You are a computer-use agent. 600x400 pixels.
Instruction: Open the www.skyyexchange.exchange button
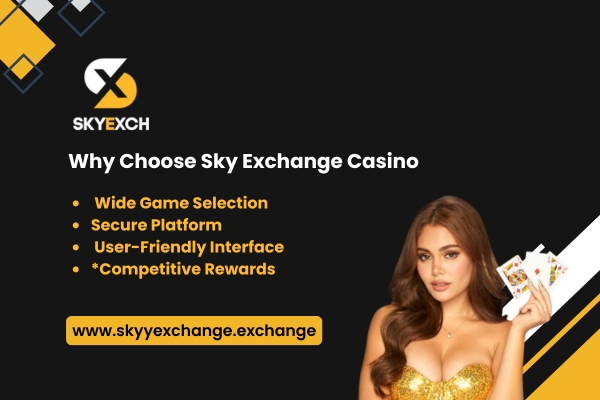click(194, 330)
